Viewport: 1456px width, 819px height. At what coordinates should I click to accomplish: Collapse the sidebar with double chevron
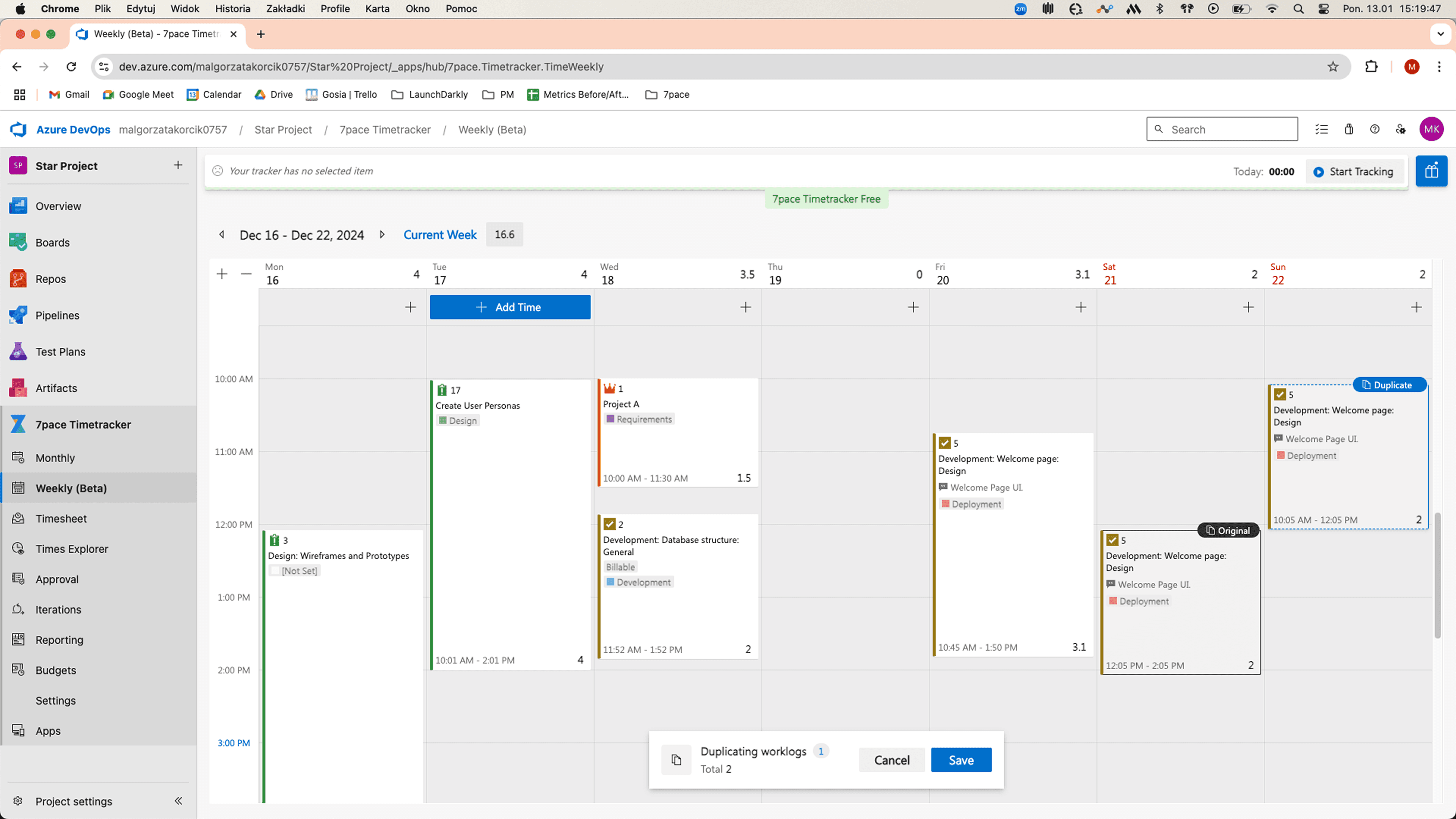click(179, 801)
